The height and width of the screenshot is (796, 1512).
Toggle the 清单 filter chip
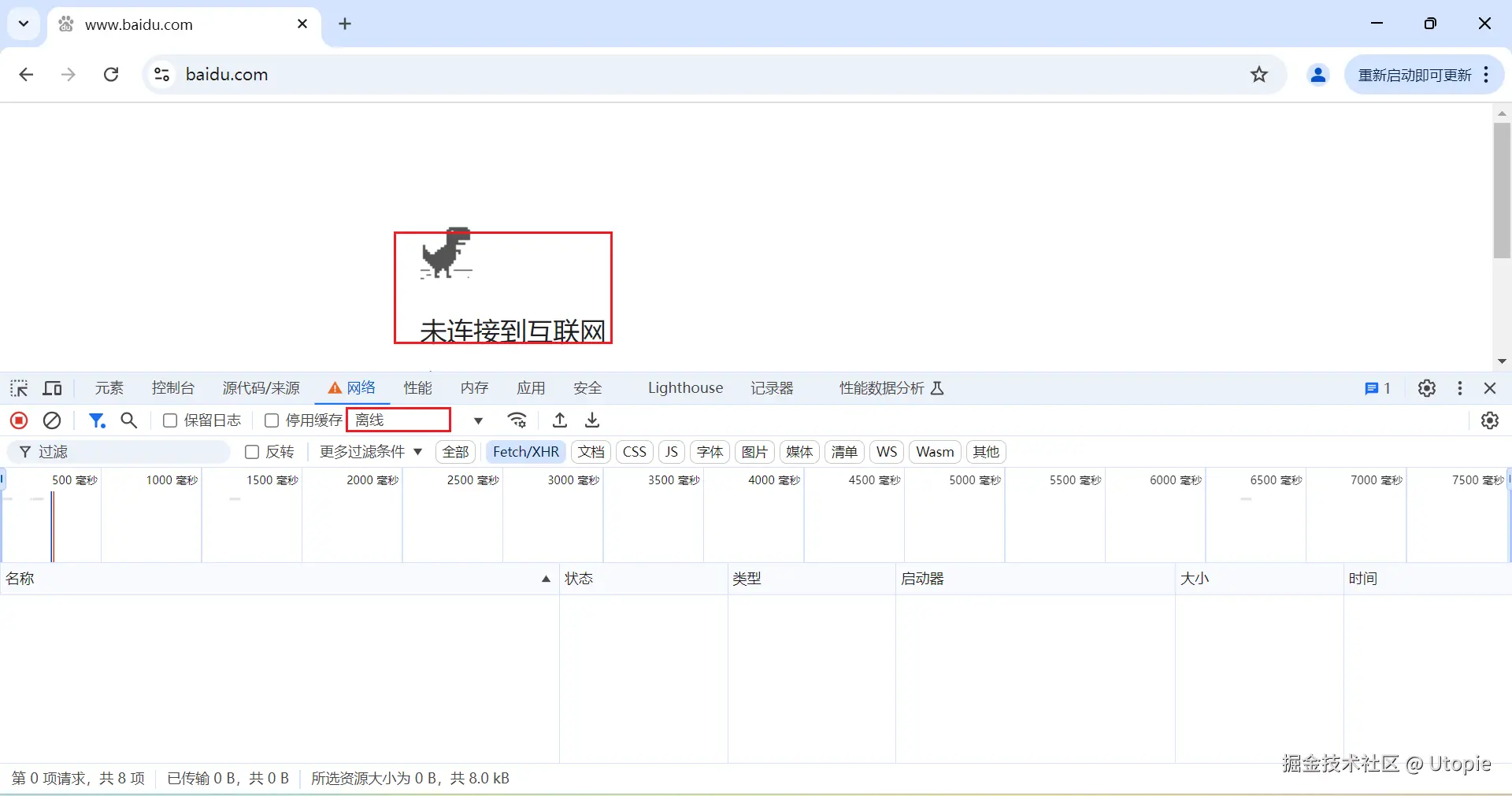click(844, 452)
